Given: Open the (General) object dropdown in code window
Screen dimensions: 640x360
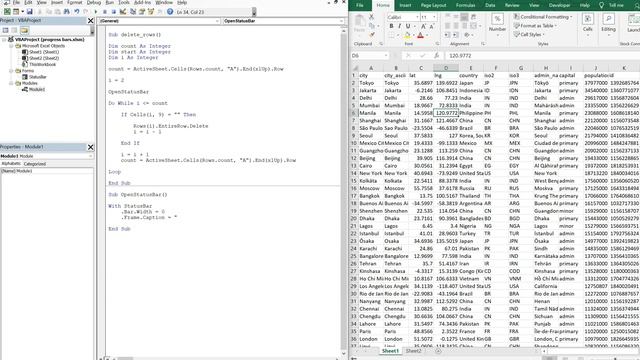Looking at the screenshot, I should tap(217, 21).
